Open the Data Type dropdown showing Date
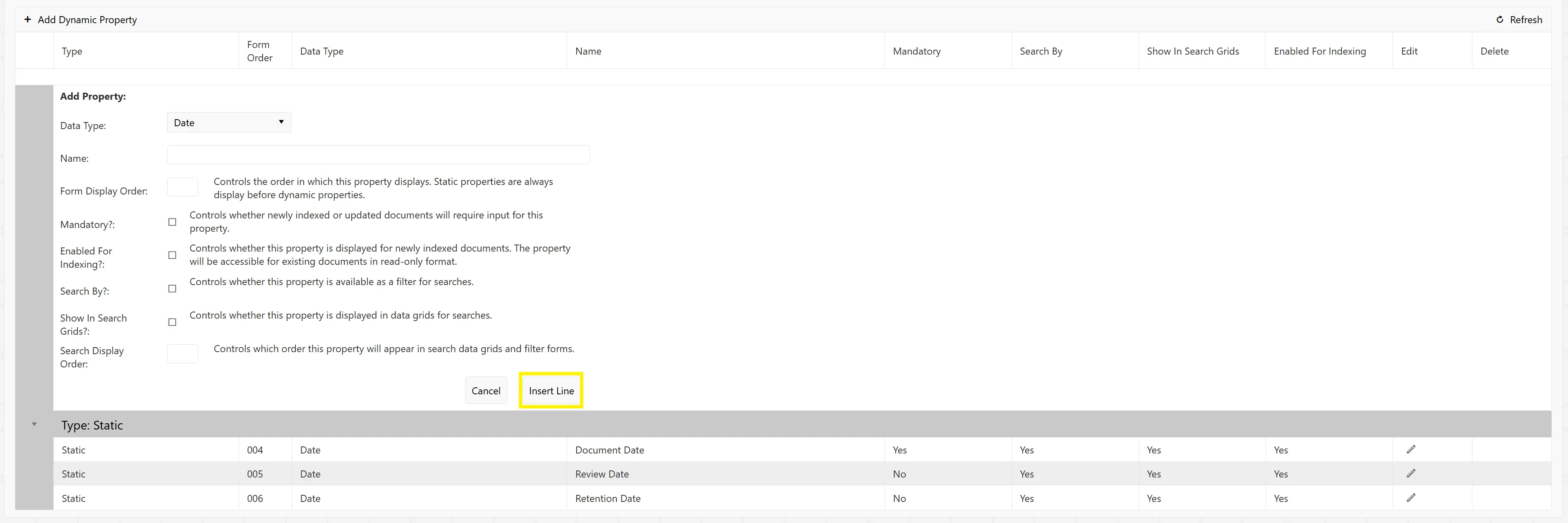 229,122
